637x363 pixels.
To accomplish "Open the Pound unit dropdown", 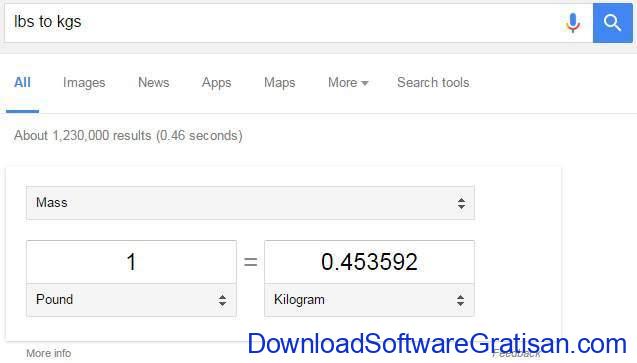I will [x=131, y=300].
